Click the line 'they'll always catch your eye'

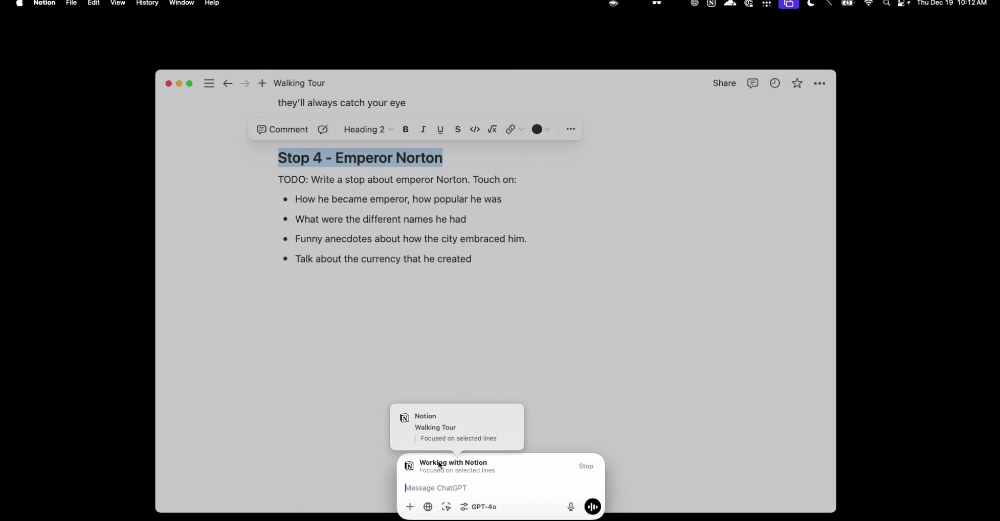point(341,103)
